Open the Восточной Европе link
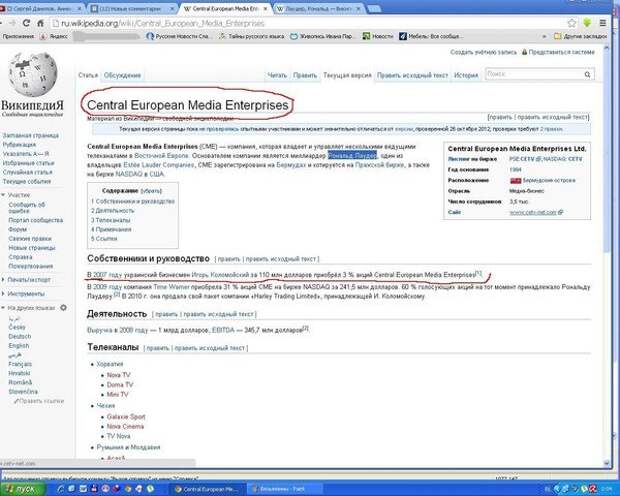Screen dimensions: 620x496 click(161, 155)
